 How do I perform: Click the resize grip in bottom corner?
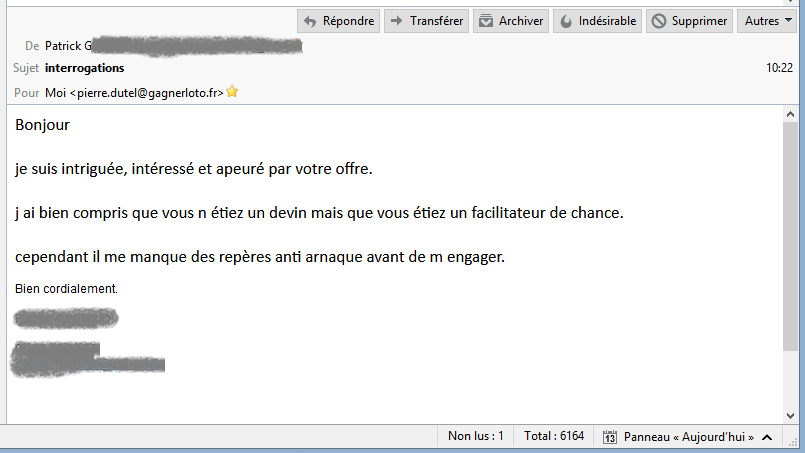pyautogui.click(x=793, y=442)
